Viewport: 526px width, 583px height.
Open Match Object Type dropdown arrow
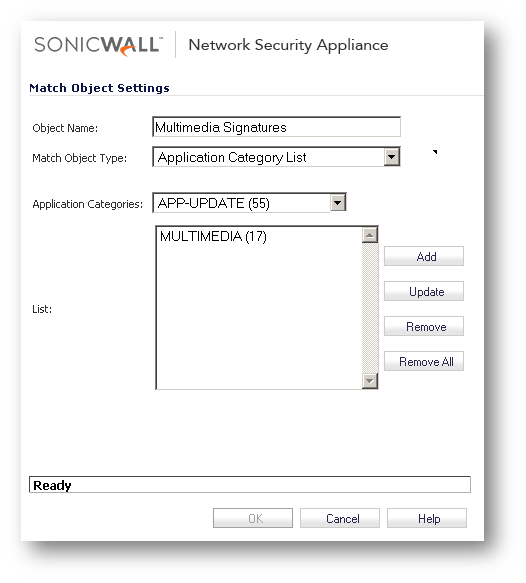coord(391,157)
